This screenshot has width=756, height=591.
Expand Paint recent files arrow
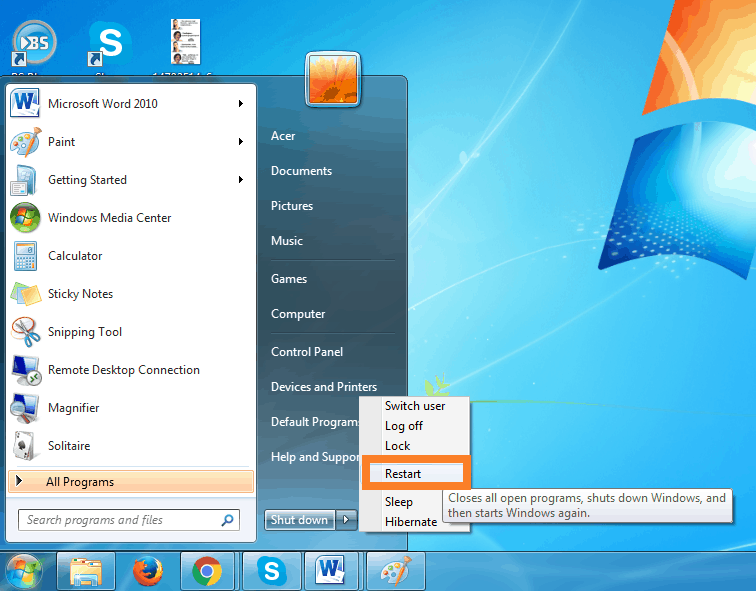click(241, 141)
